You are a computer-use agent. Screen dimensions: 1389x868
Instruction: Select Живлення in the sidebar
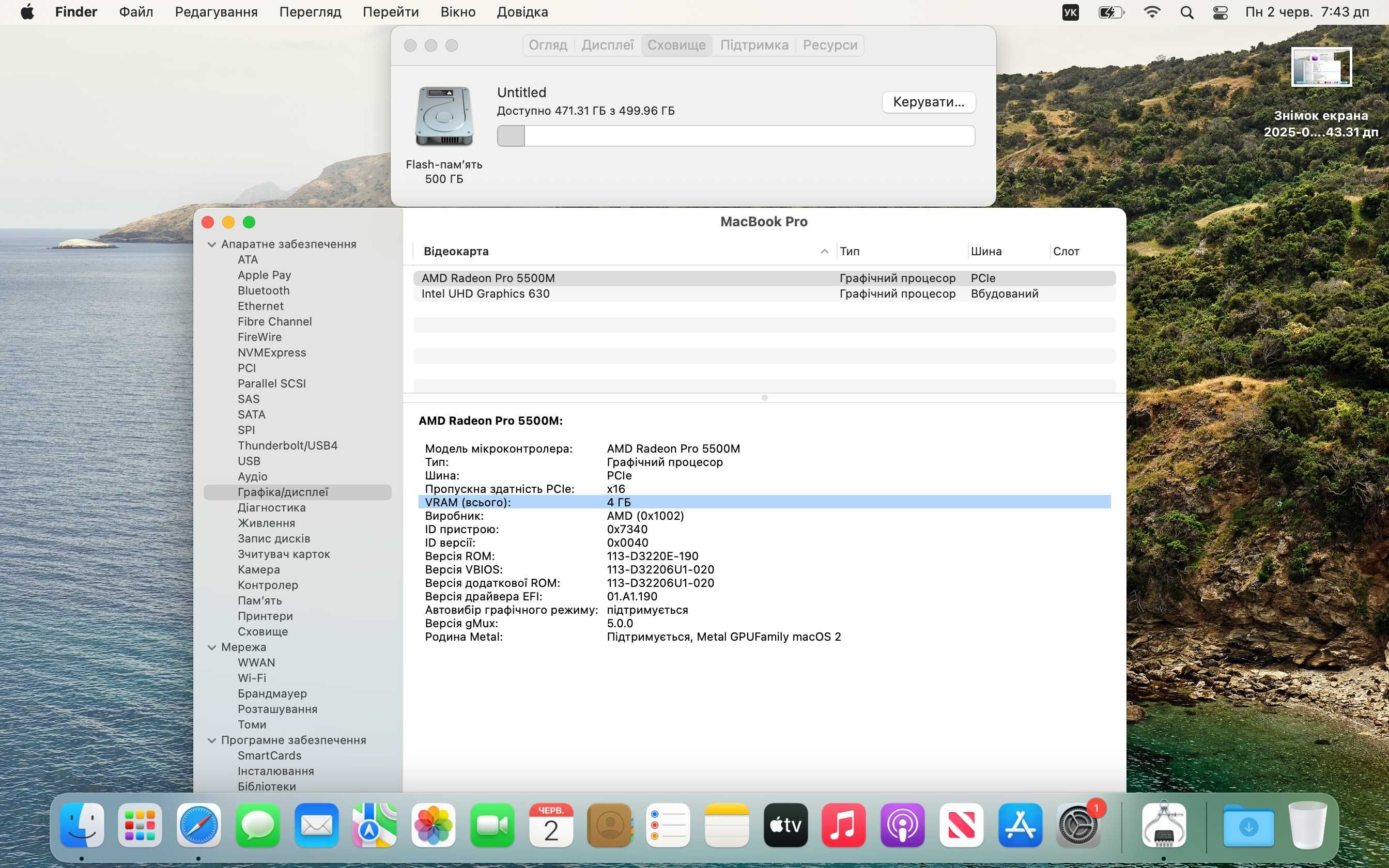click(266, 523)
